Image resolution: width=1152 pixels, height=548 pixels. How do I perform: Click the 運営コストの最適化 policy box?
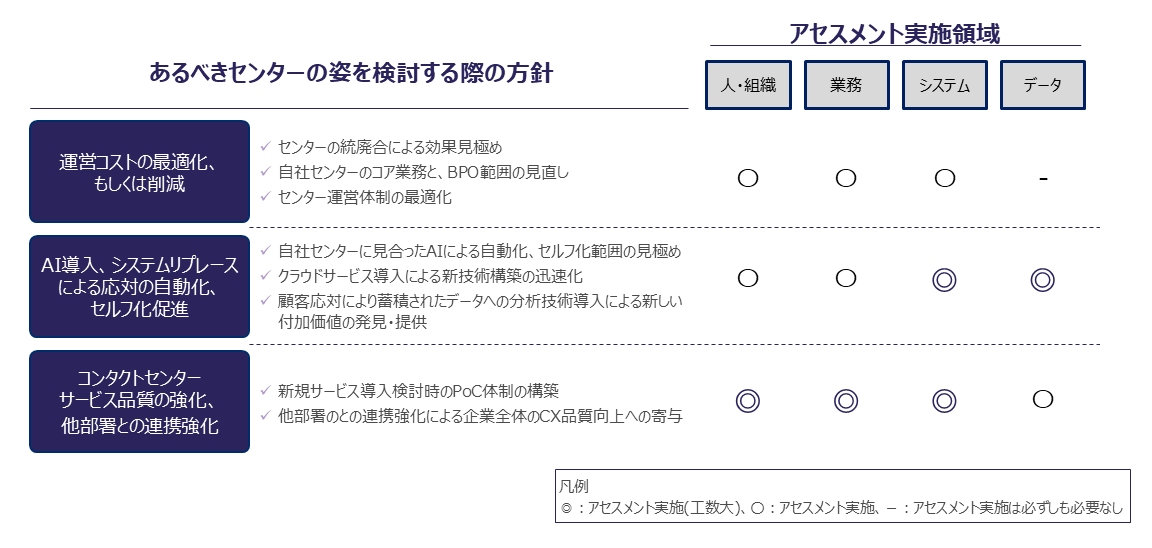139,172
